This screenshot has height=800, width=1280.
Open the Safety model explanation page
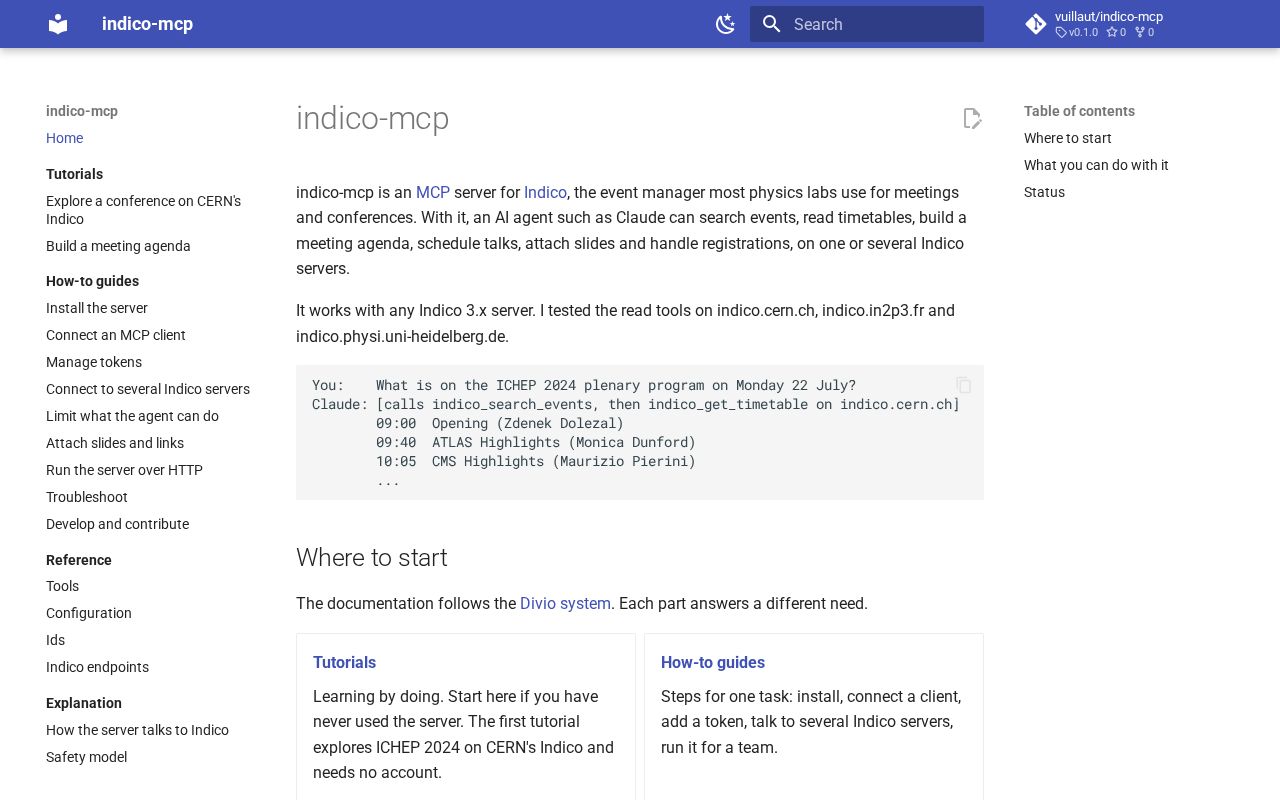(86, 757)
